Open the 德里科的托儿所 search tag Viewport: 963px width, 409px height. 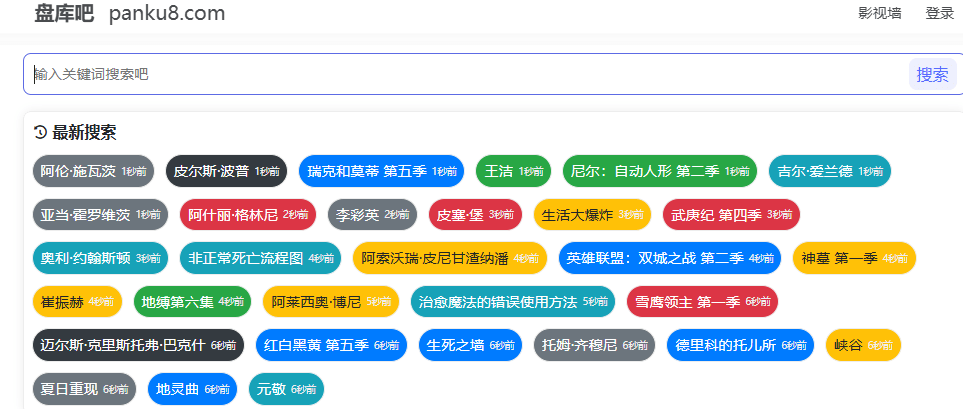pos(740,345)
